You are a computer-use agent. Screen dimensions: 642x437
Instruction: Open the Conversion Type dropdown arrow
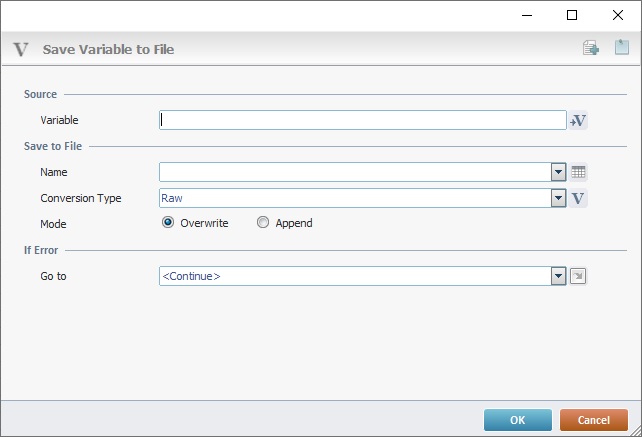click(559, 198)
